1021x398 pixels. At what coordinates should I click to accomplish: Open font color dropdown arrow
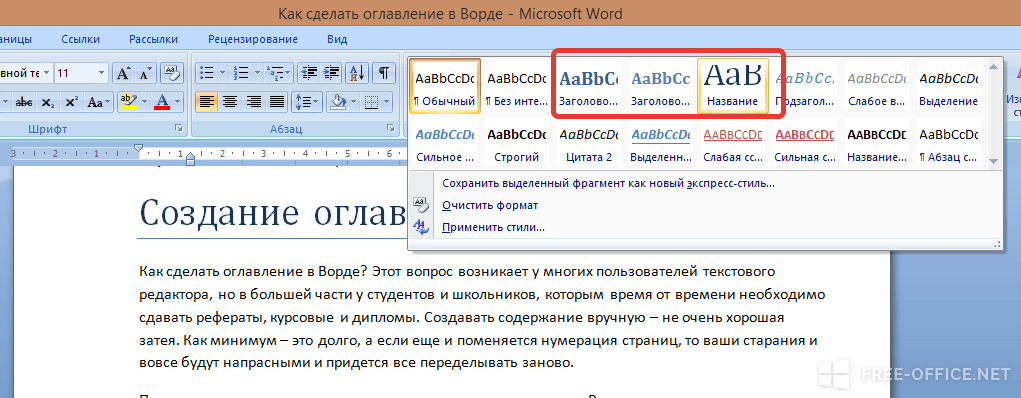click(x=178, y=102)
